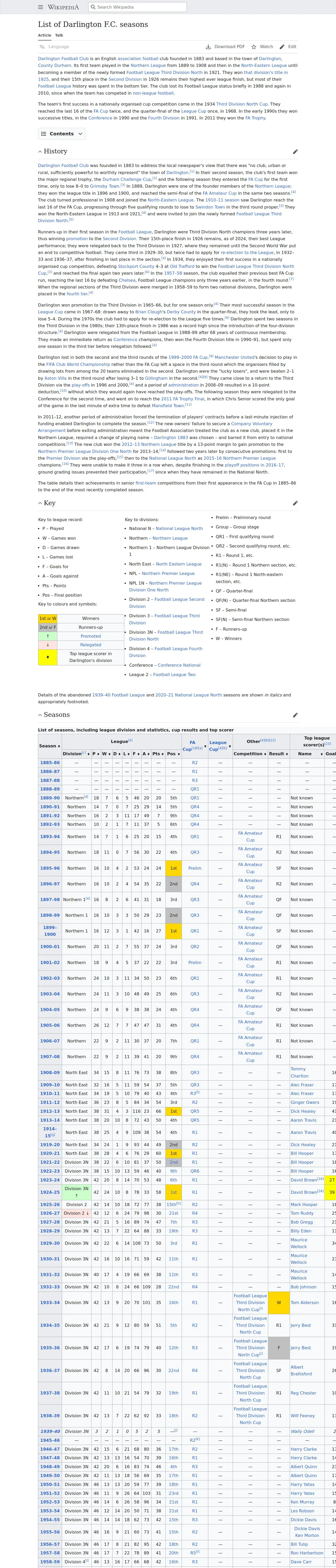Collapse the Seasons section
336x1568 pixels.
point(40,715)
